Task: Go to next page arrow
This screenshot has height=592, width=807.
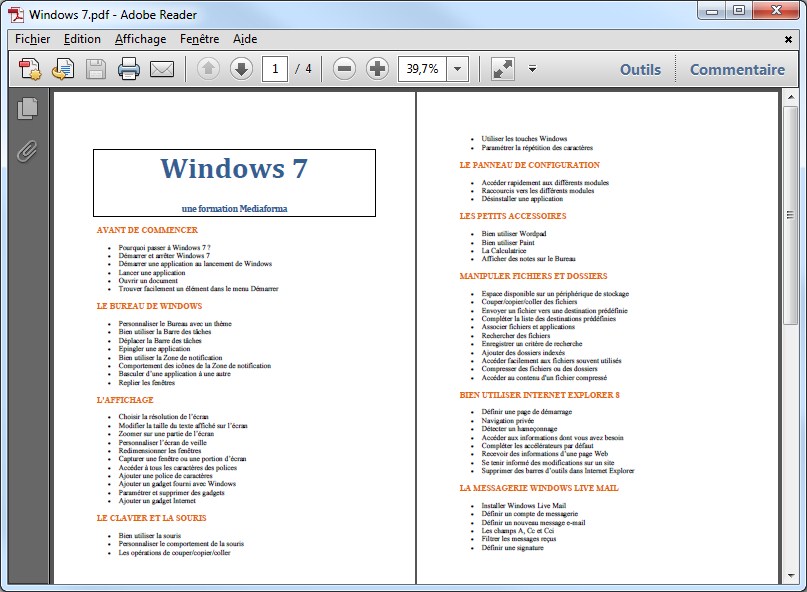Action: [x=241, y=69]
